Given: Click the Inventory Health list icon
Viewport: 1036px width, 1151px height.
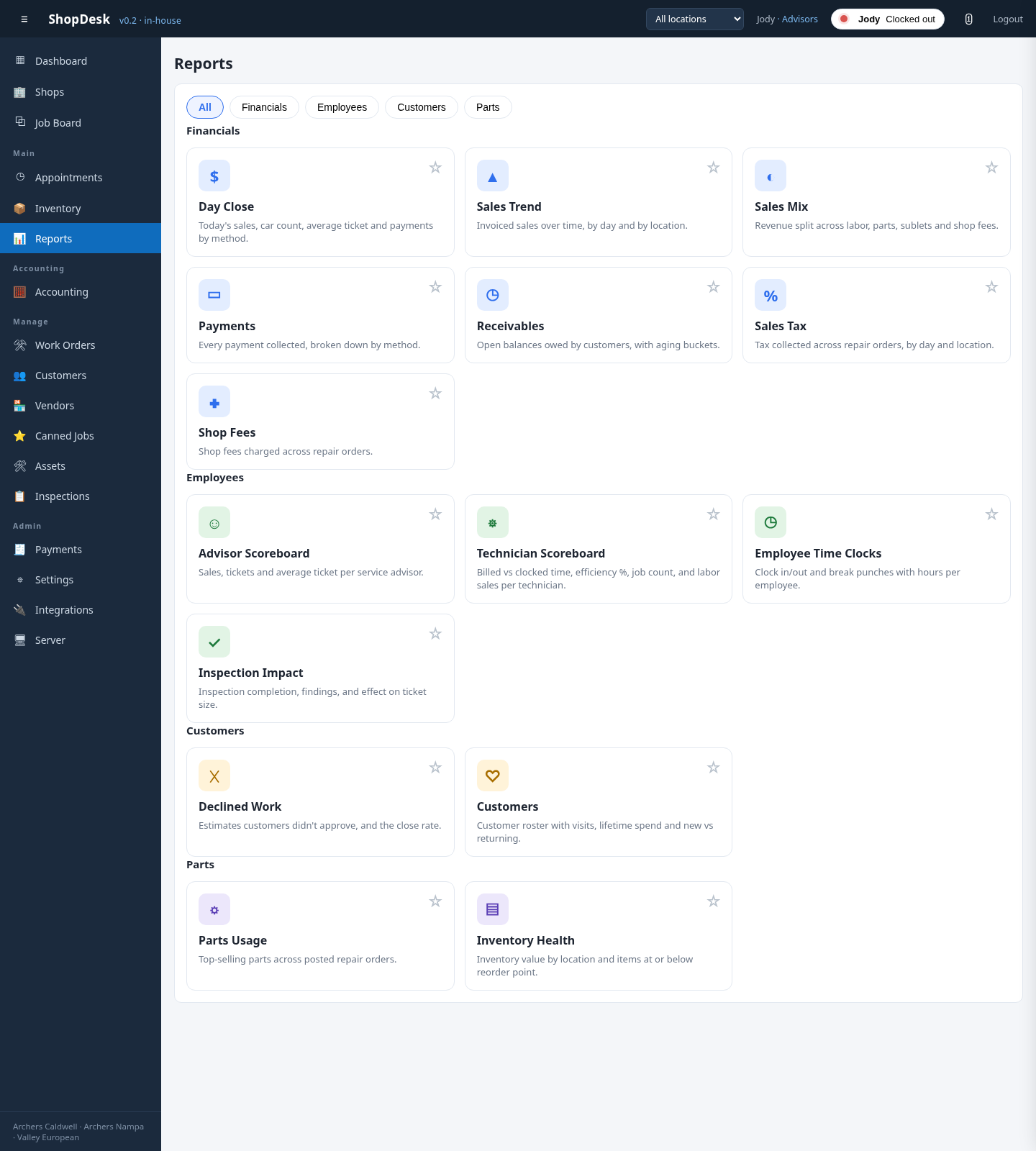Looking at the screenshot, I should [493, 909].
